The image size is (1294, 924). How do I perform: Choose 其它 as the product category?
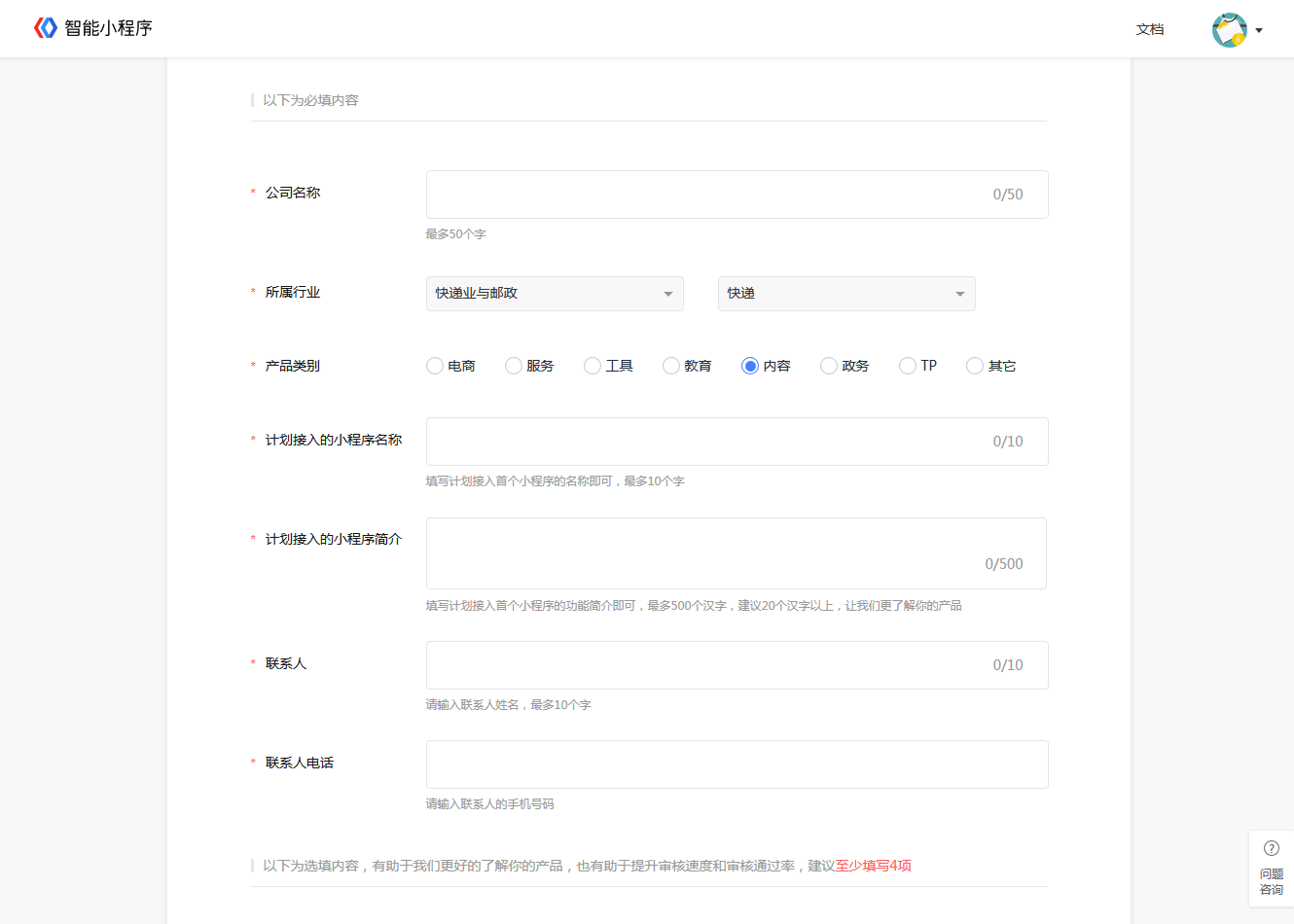click(975, 366)
